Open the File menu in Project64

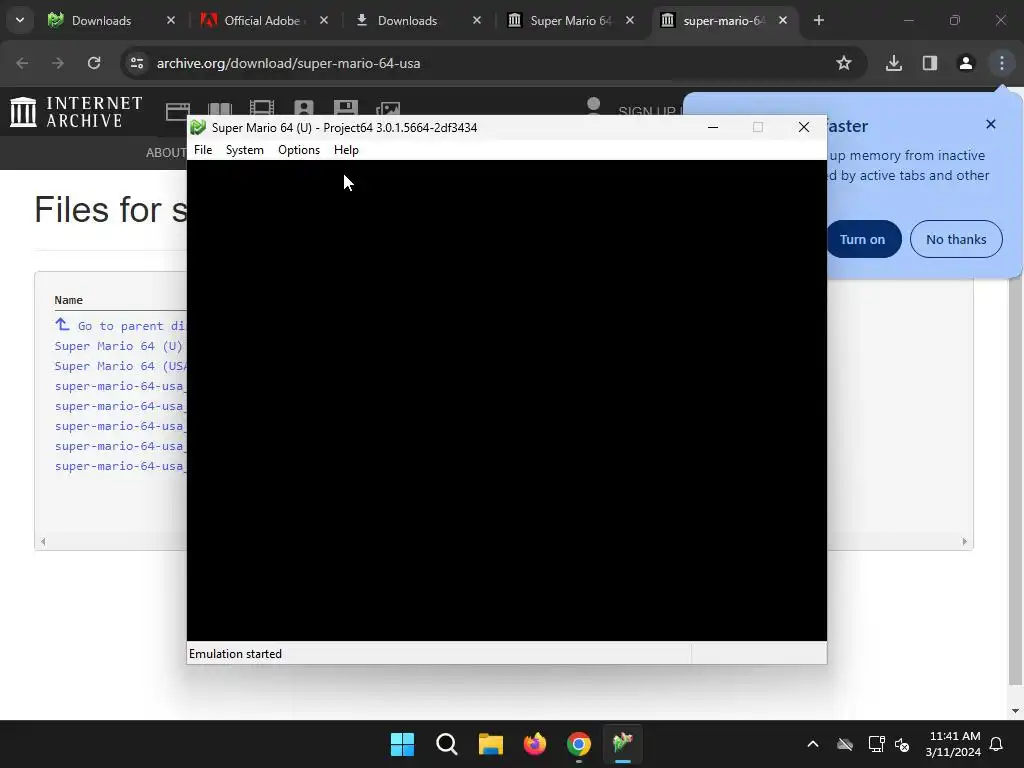(203, 150)
